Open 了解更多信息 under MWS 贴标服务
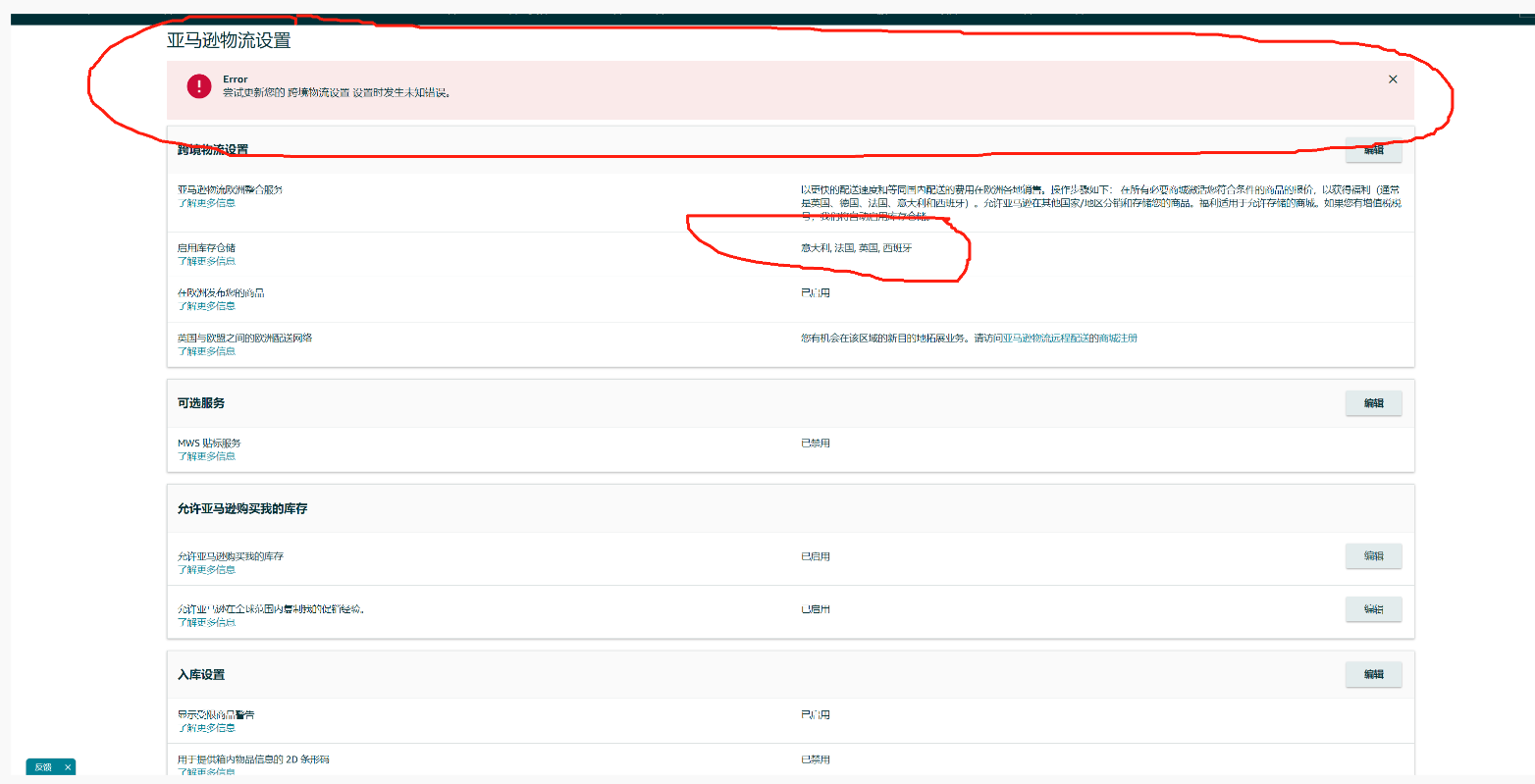Viewport: 1535px width, 784px height. [206, 456]
